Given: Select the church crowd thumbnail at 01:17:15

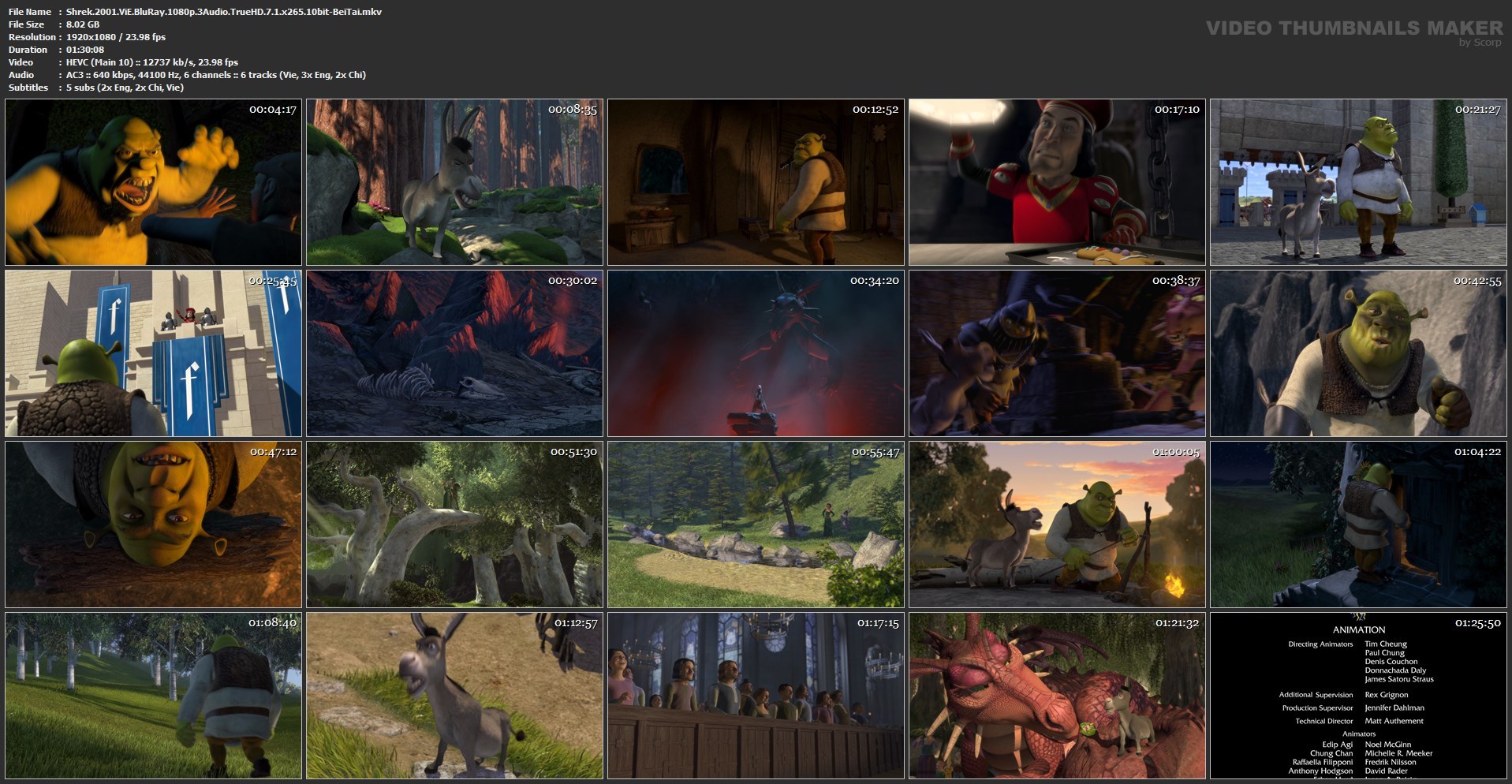Looking at the screenshot, I should pos(756,696).
